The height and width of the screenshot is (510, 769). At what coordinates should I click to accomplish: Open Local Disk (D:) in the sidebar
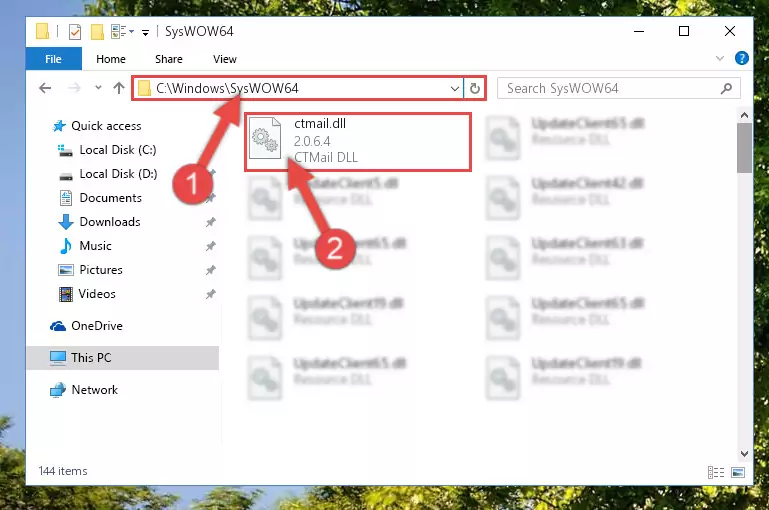pyautogui.click(x=118, y=174)
